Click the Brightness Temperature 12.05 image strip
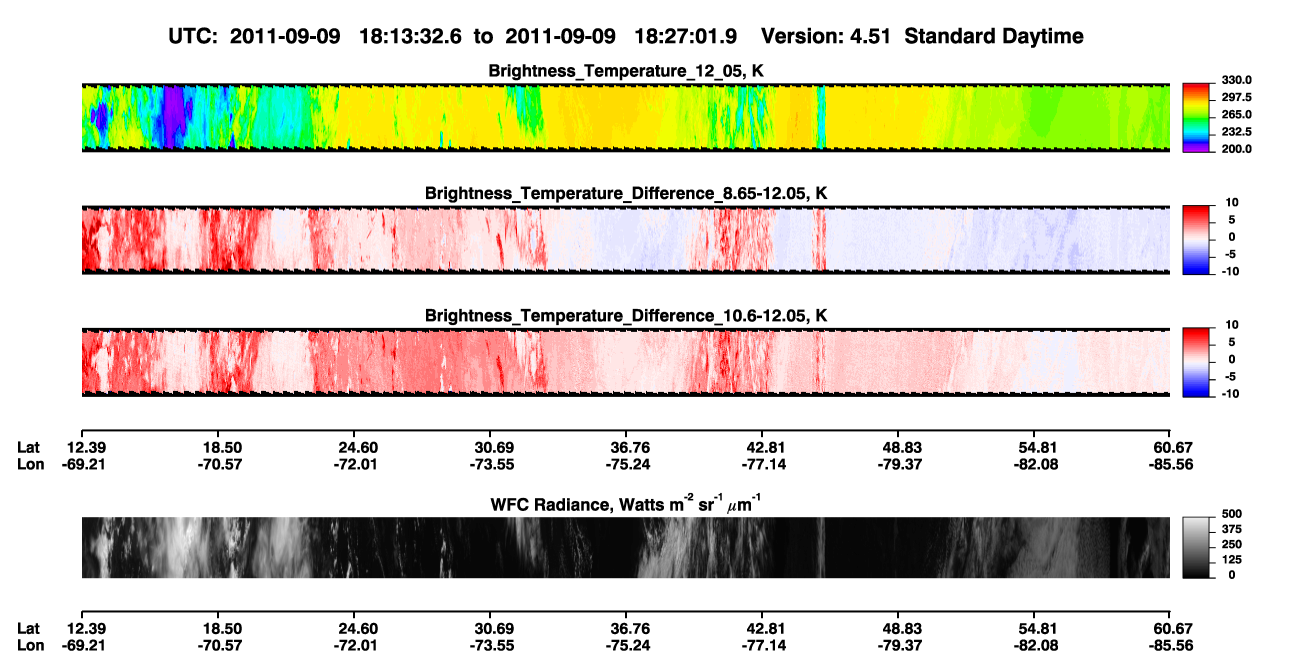 coord(626,118)
